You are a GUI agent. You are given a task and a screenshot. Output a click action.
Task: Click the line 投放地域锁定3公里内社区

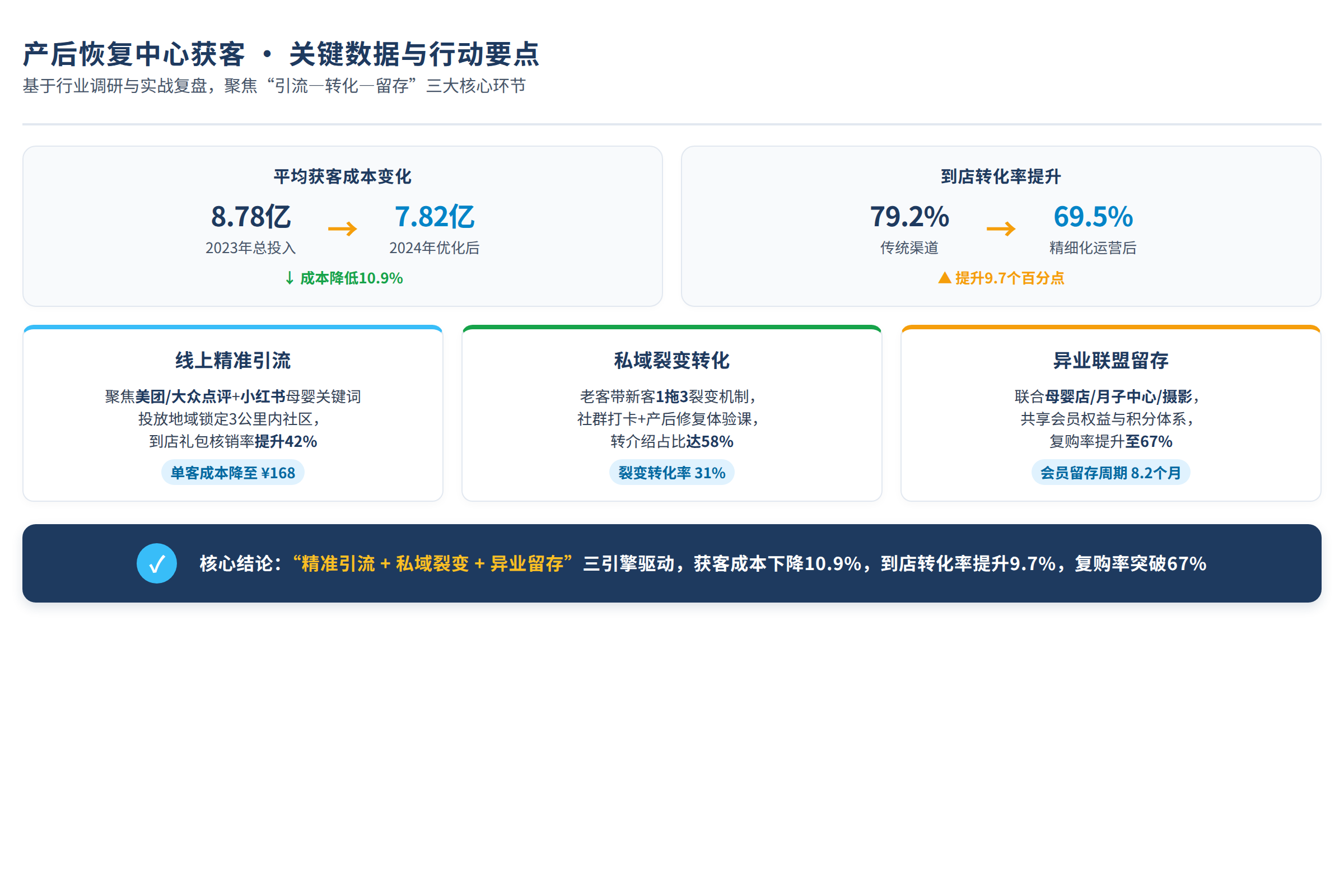tap(228, 419)
